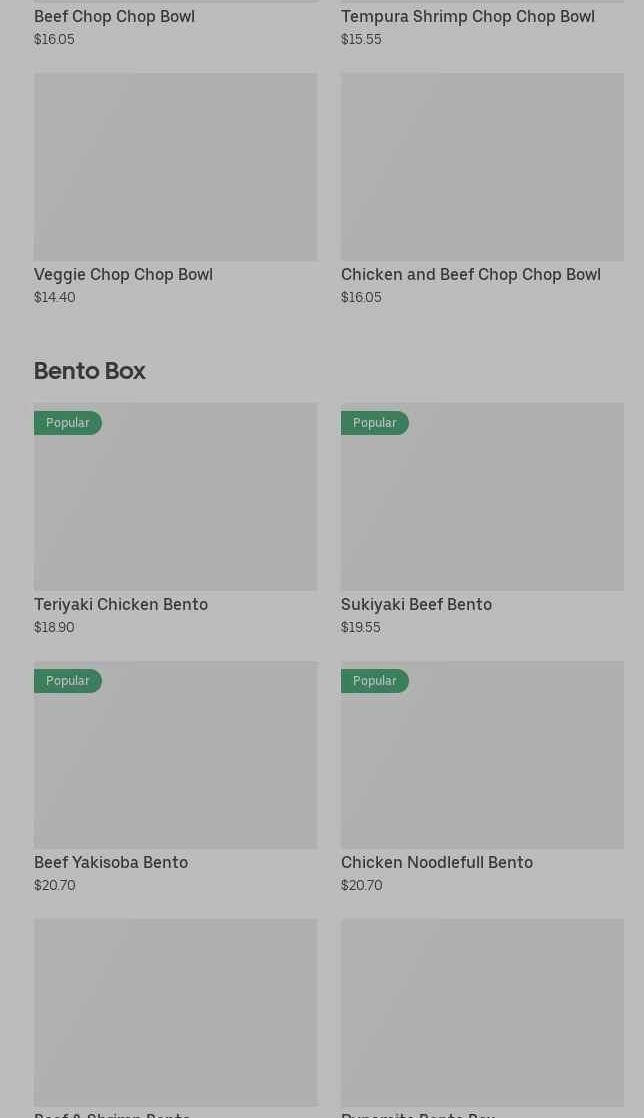Select the Sukiyaki Beef Bento name
Image resolution: width=644 pixels, height=1118 pixels.
(416, 604)
